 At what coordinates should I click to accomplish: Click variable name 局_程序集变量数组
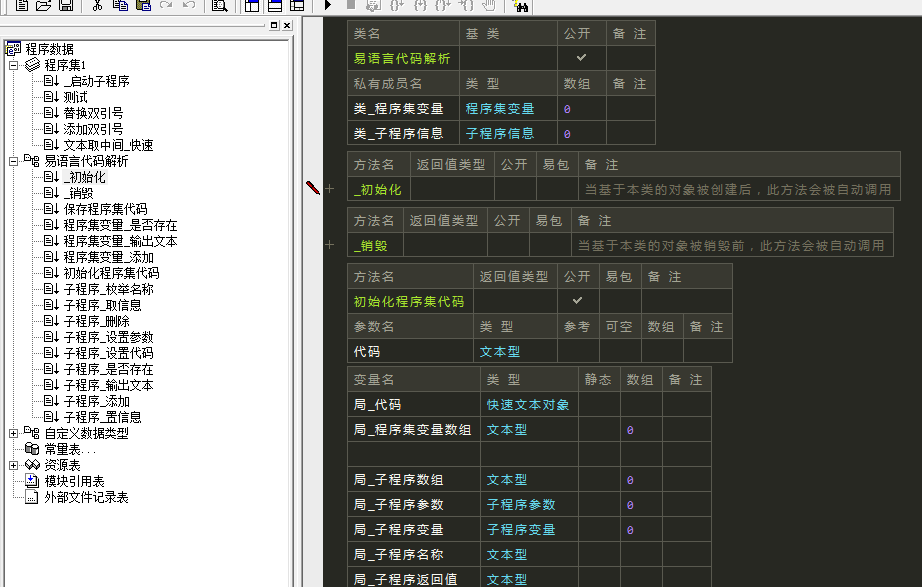pos(414,429)
